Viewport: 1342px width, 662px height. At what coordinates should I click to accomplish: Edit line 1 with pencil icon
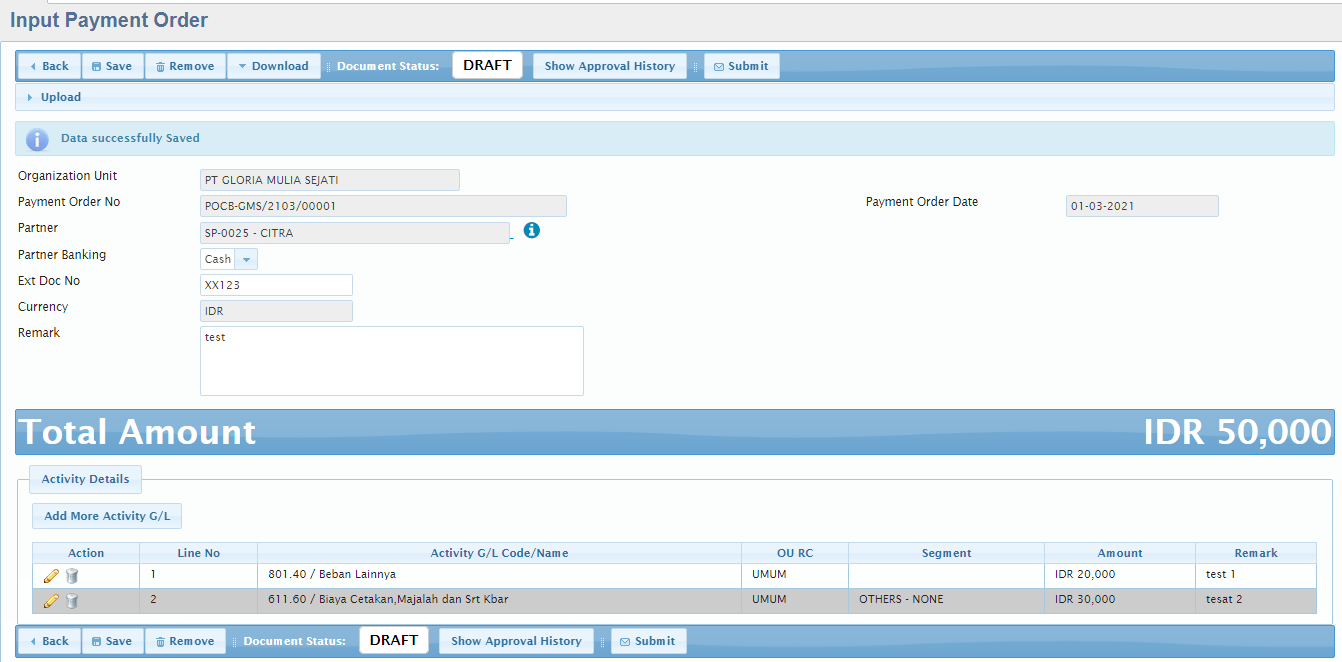point(51,576)
